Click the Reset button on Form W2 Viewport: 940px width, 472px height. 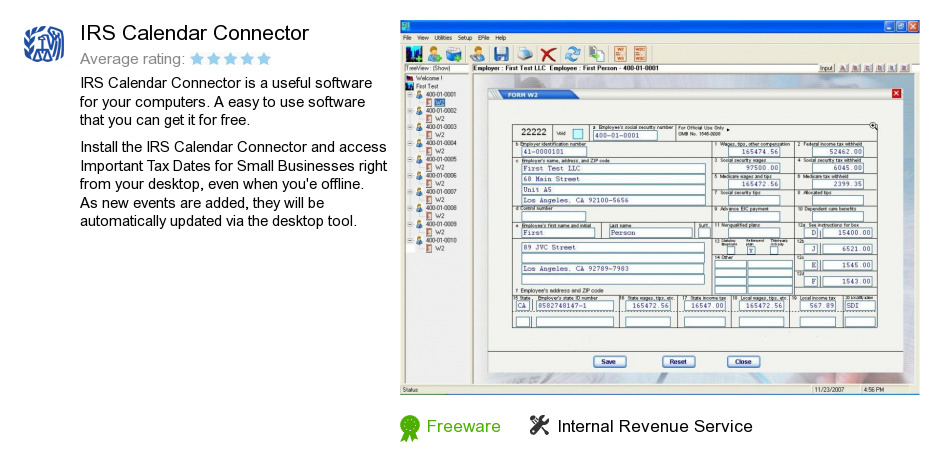[x=678, y=362]
